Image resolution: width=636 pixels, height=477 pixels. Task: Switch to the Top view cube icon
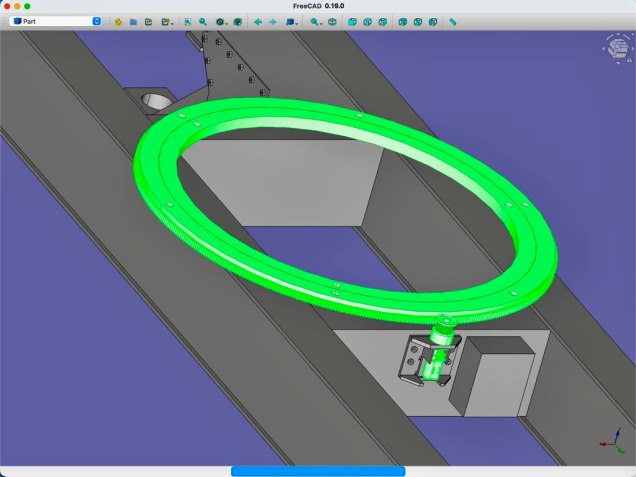(x=368, y=21)
